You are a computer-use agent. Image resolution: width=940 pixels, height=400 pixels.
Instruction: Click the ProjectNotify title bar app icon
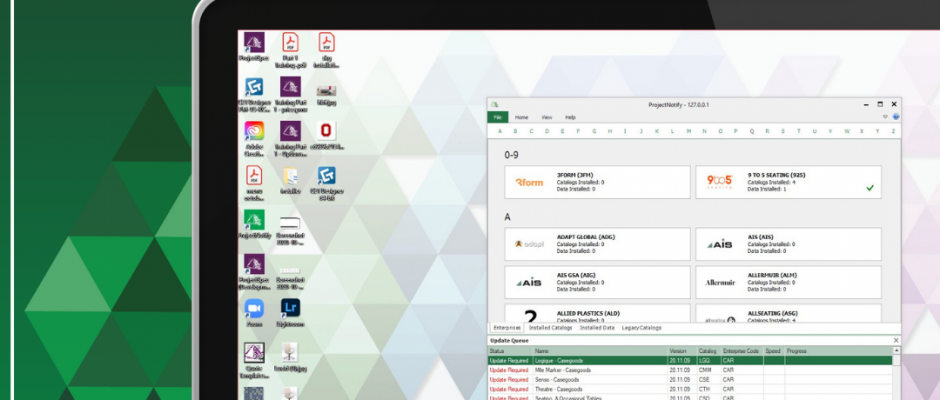point(495,104)
